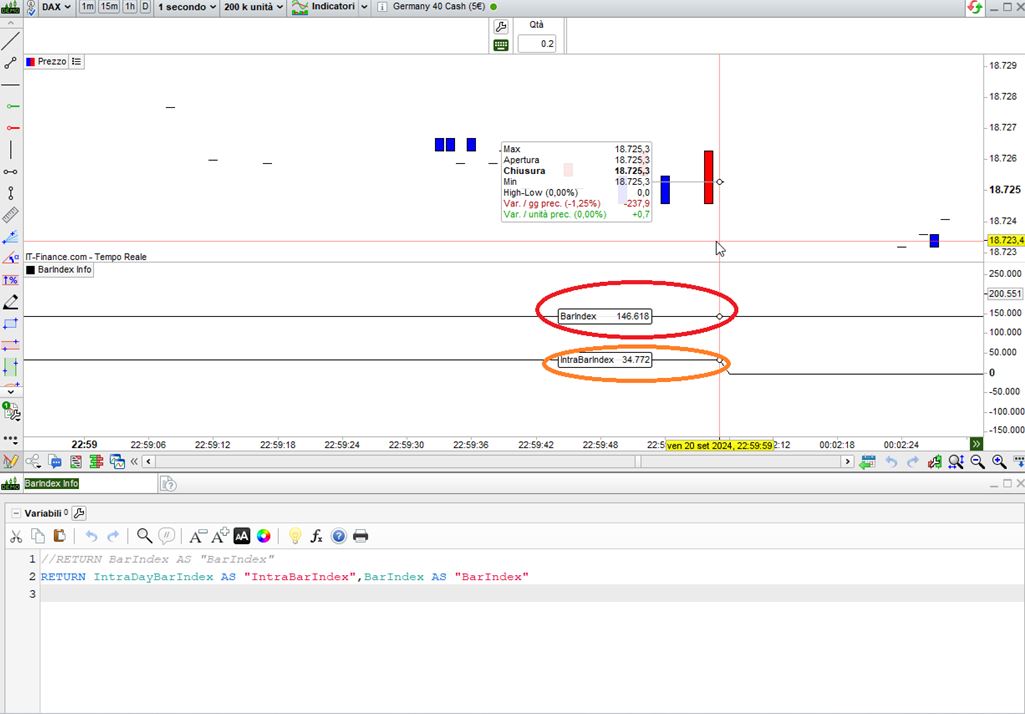
Task: Select the ruler measurement tool
Action: click(x=10, y=215)
